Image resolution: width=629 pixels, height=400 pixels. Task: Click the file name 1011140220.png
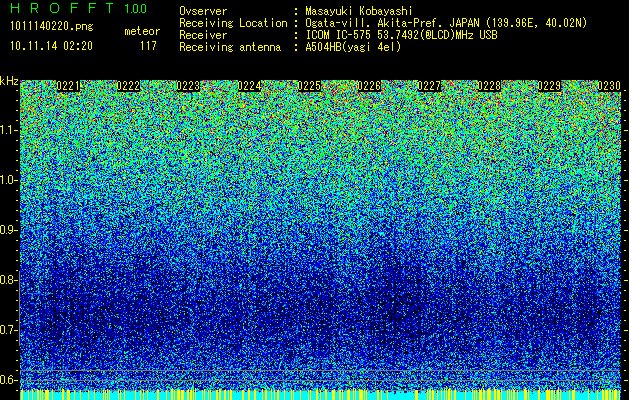52,27
